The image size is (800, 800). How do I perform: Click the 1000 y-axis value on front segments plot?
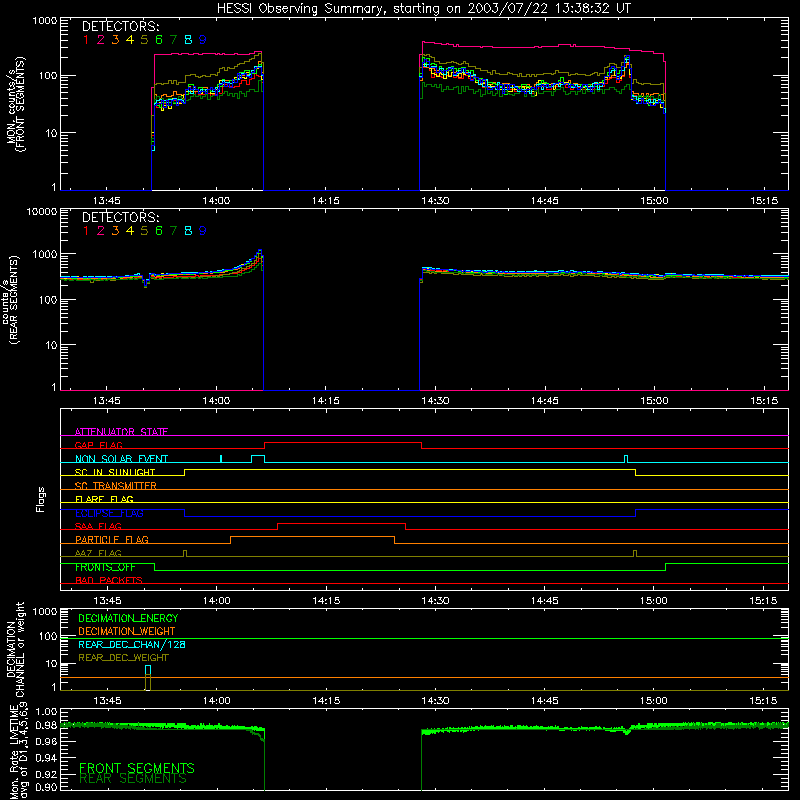45,21
